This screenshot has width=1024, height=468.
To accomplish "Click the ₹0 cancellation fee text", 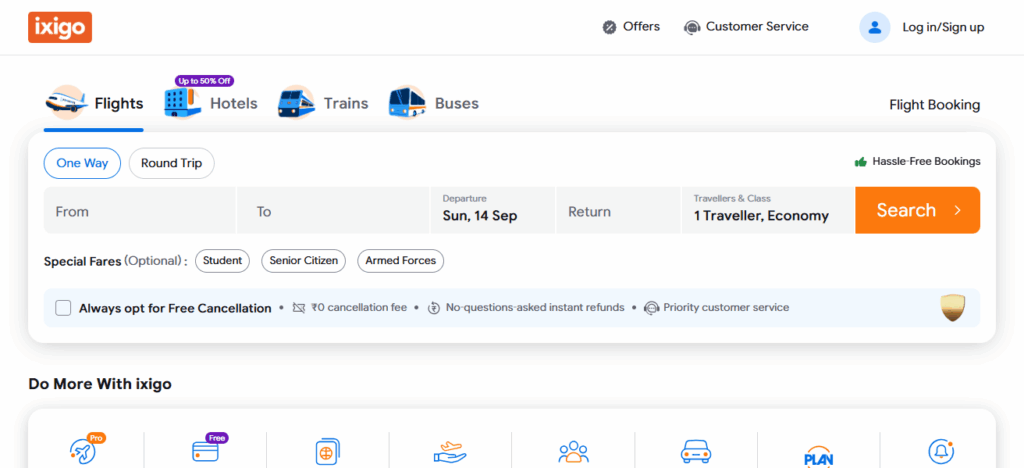I will (359, 307).
